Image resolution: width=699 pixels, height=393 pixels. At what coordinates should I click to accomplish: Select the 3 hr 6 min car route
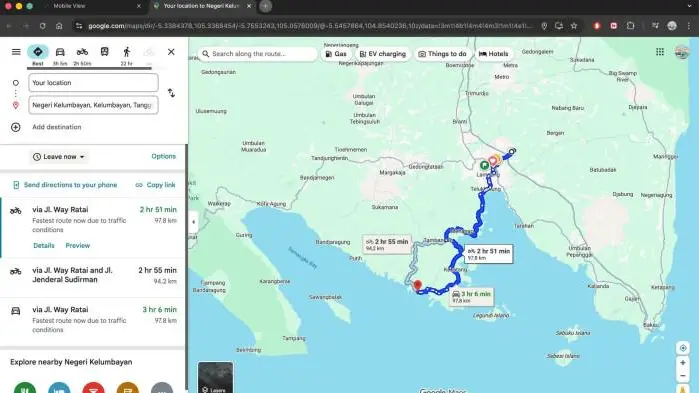(93, 319)
